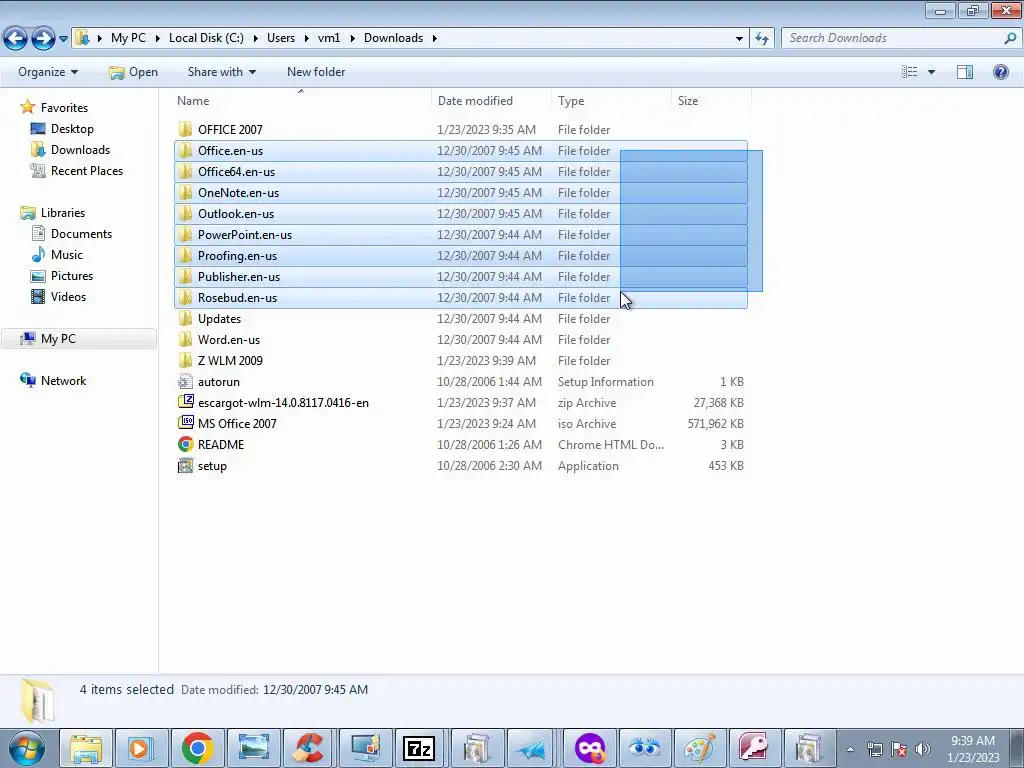This screenshot has height=768, width=1024.
Task: Open Windows Explorer from the taskbar
Action: pyautogui.click(x=86, y=748)
